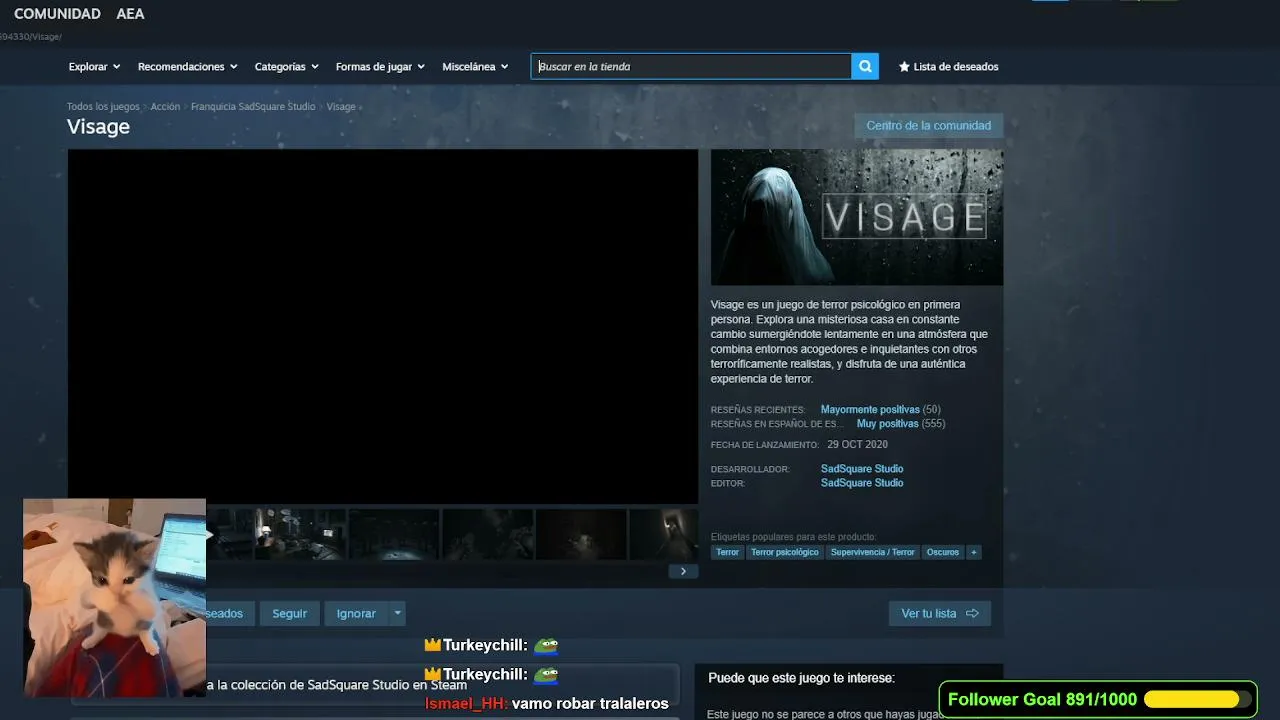The height and width of the screenshot is (720, 1280).
Task: Click the FECHA DE LANZAMIENTO label
Action: click(765, 445)
